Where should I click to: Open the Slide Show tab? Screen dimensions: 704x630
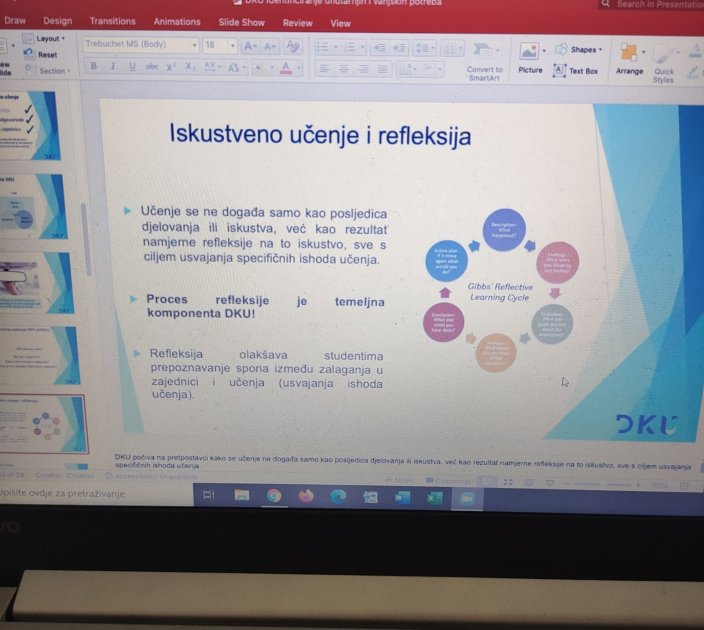[241, 22]
